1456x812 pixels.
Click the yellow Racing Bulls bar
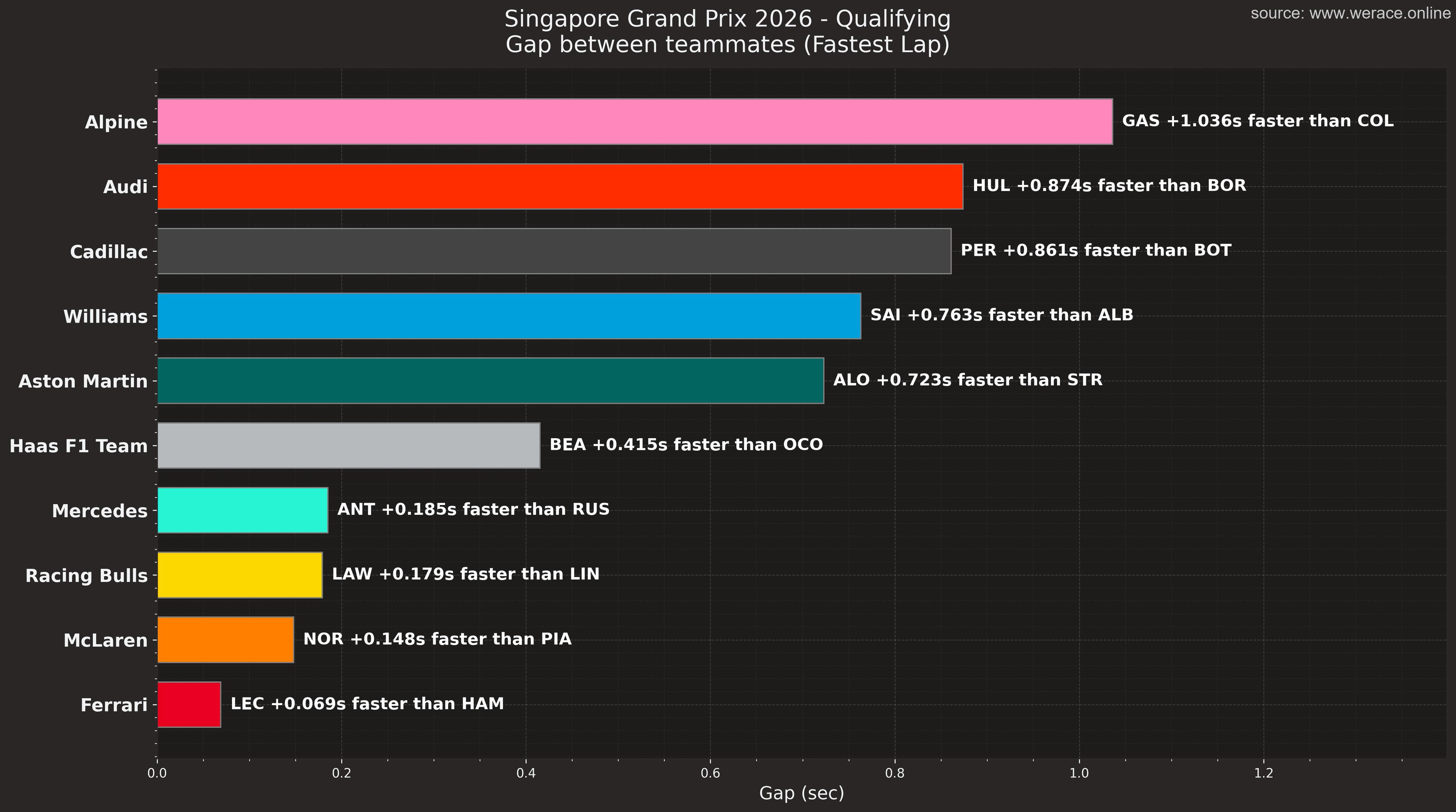(240, 575)
